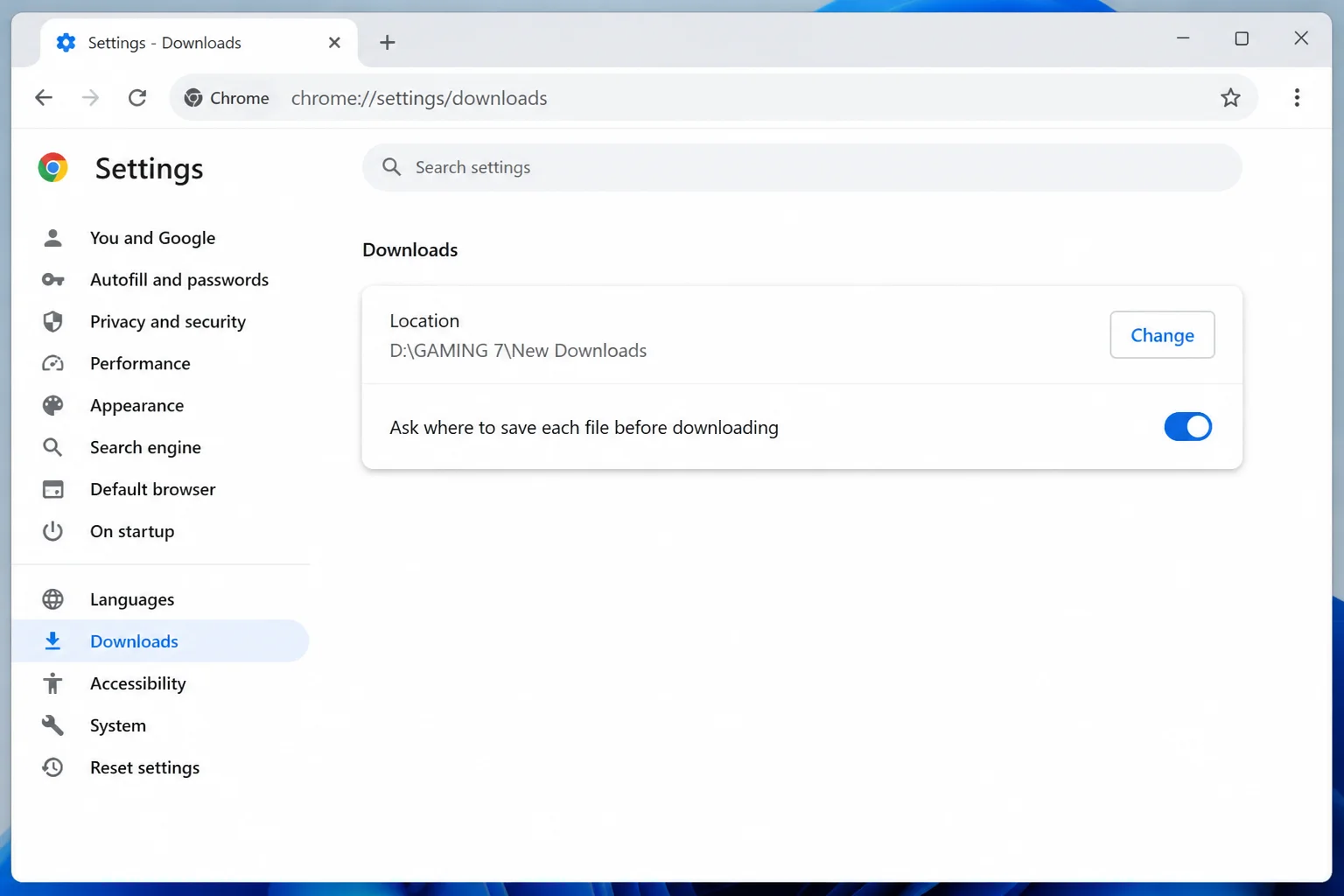This screenshot has height=896, width=1344.
Task: Click the Settings page title
Action: tap(149, 168)
